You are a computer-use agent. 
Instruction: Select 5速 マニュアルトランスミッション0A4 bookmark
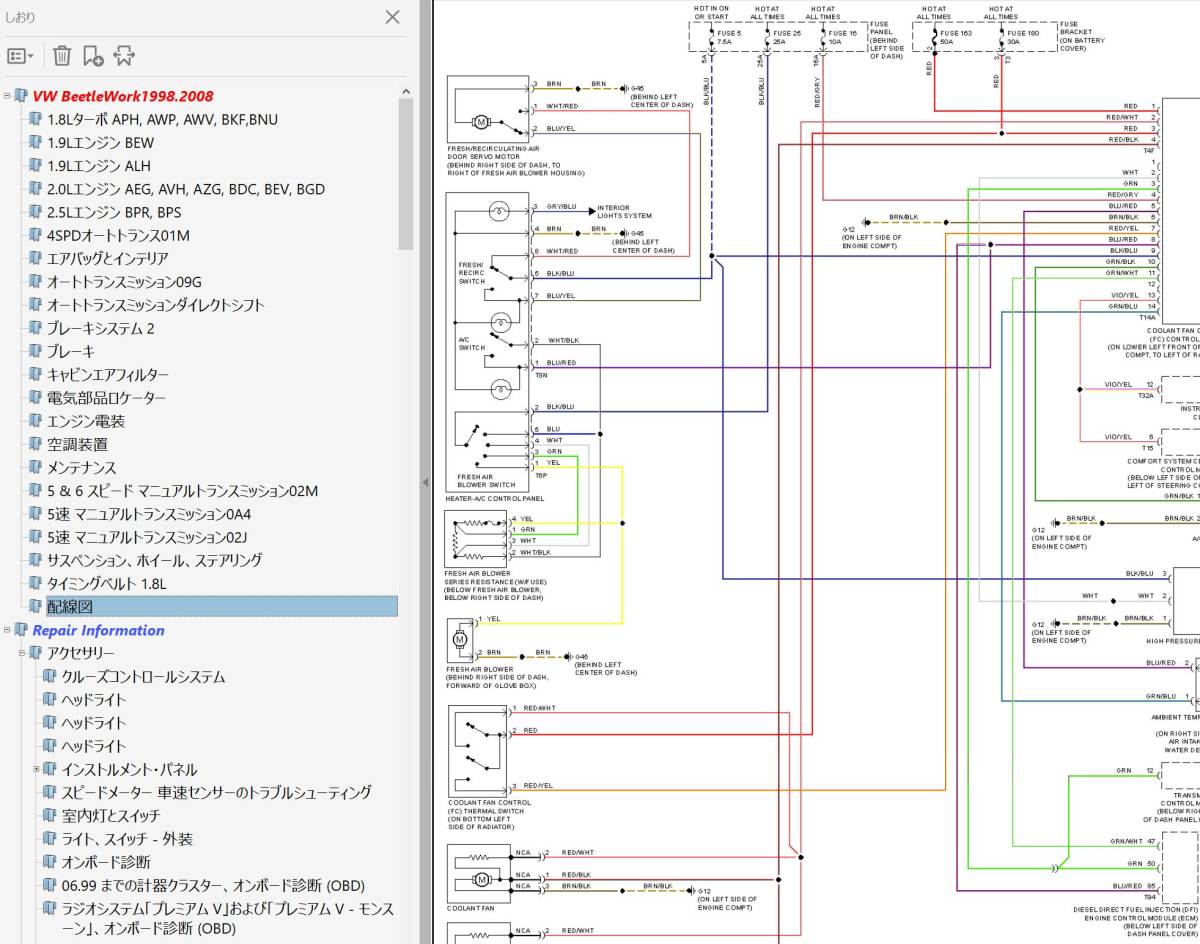(149, 514)
